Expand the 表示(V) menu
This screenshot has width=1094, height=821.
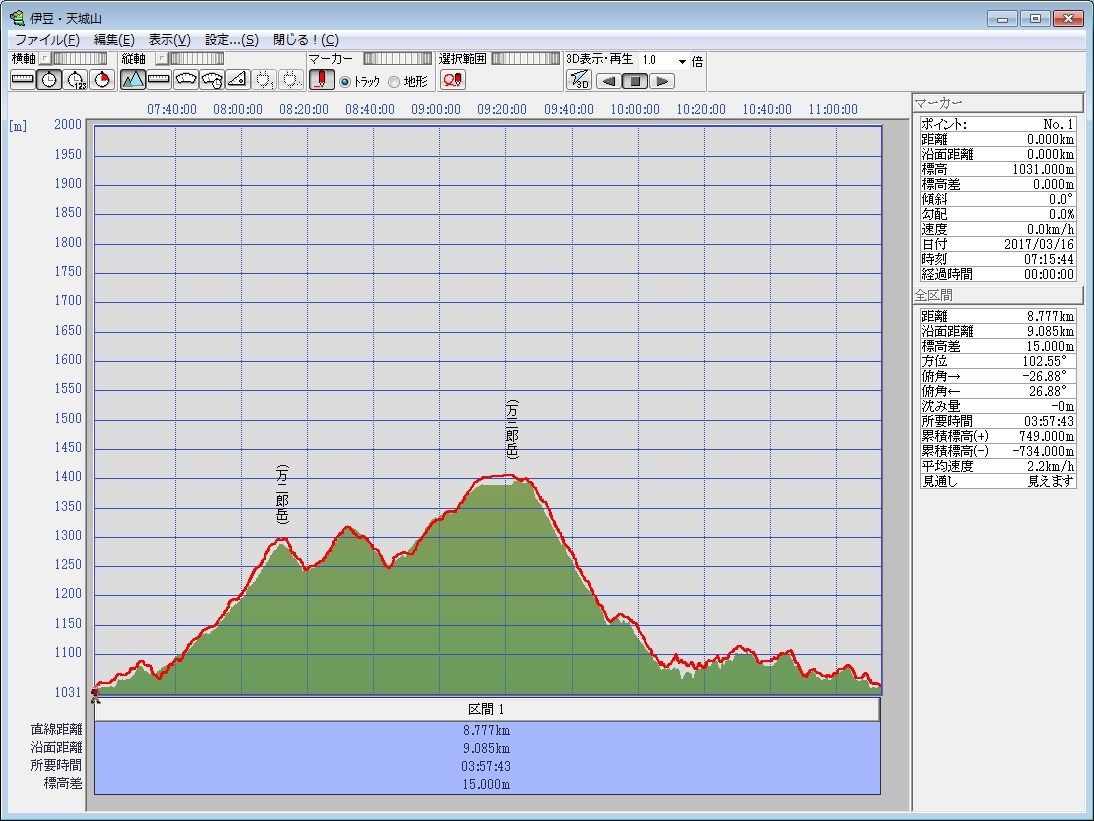click(169, 40)
